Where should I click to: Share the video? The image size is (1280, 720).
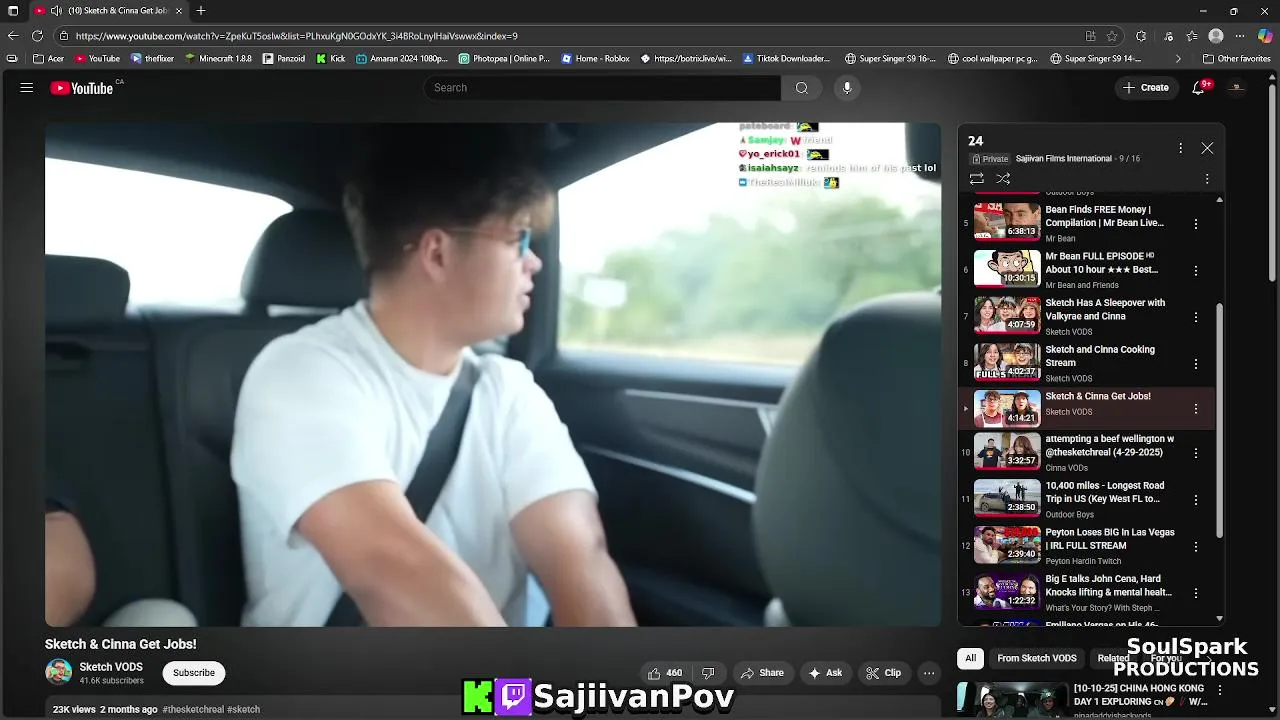click(x=763, y=673)
